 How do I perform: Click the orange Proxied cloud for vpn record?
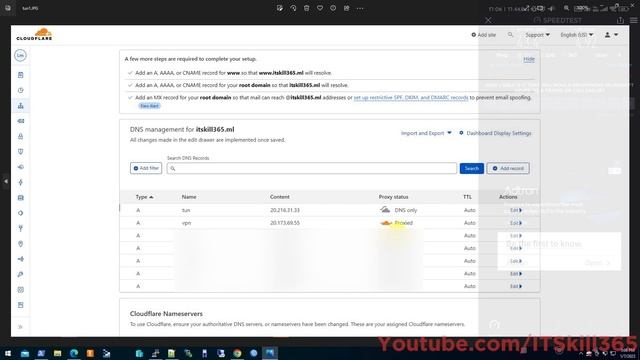386,223
